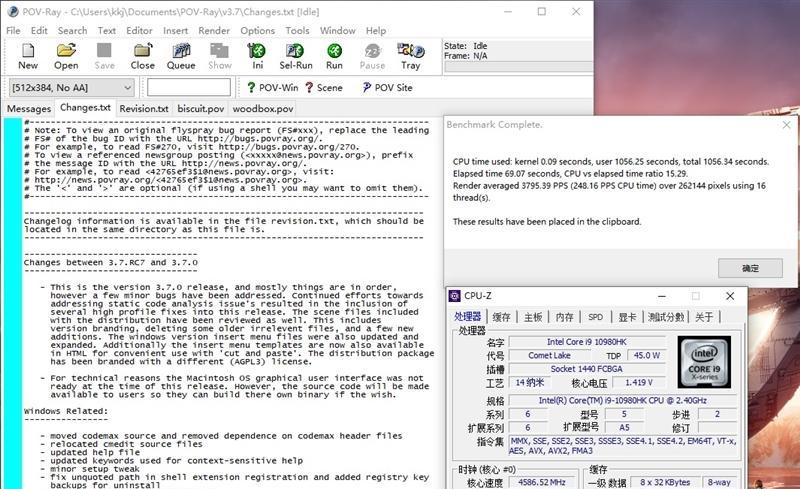Open the Ini settings icon

click(x=257, y=56)
